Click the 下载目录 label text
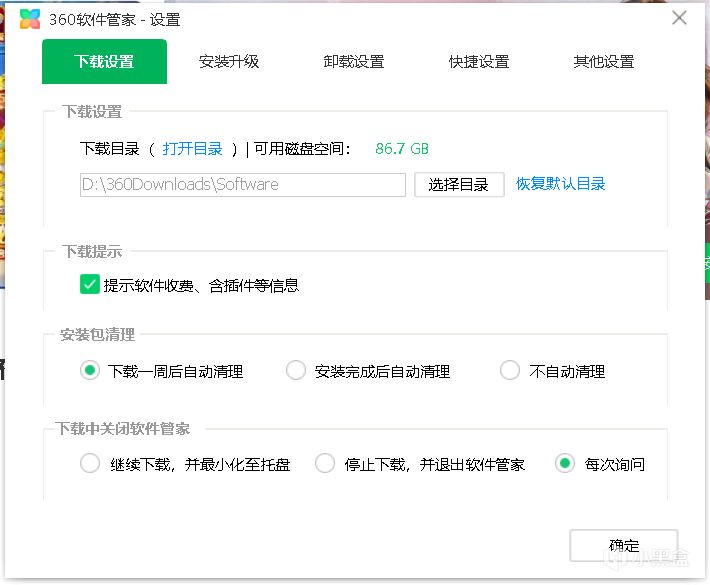This screenshot has height=585, width=710. tap(110, 149)
